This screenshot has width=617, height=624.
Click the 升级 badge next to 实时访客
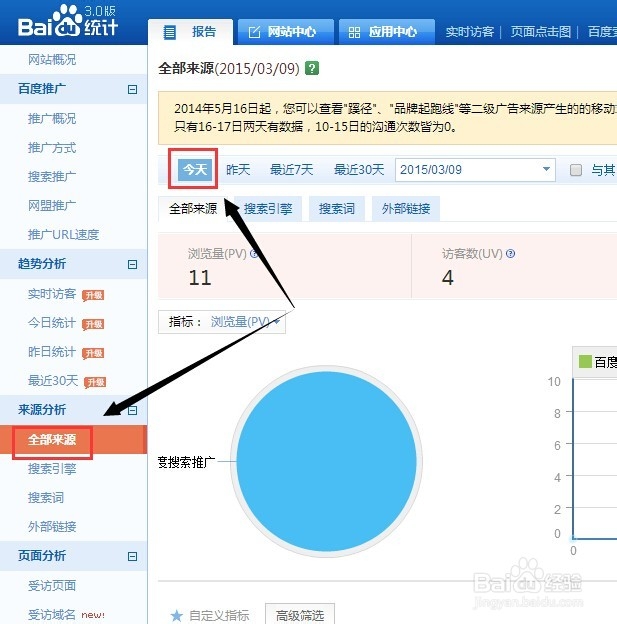point(93,295)
